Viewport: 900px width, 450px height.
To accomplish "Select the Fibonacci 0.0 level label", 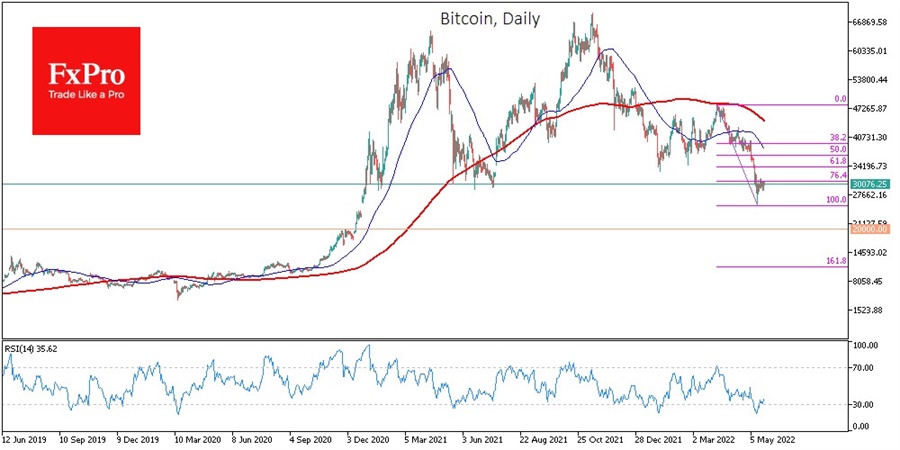I will click(840, 100).
